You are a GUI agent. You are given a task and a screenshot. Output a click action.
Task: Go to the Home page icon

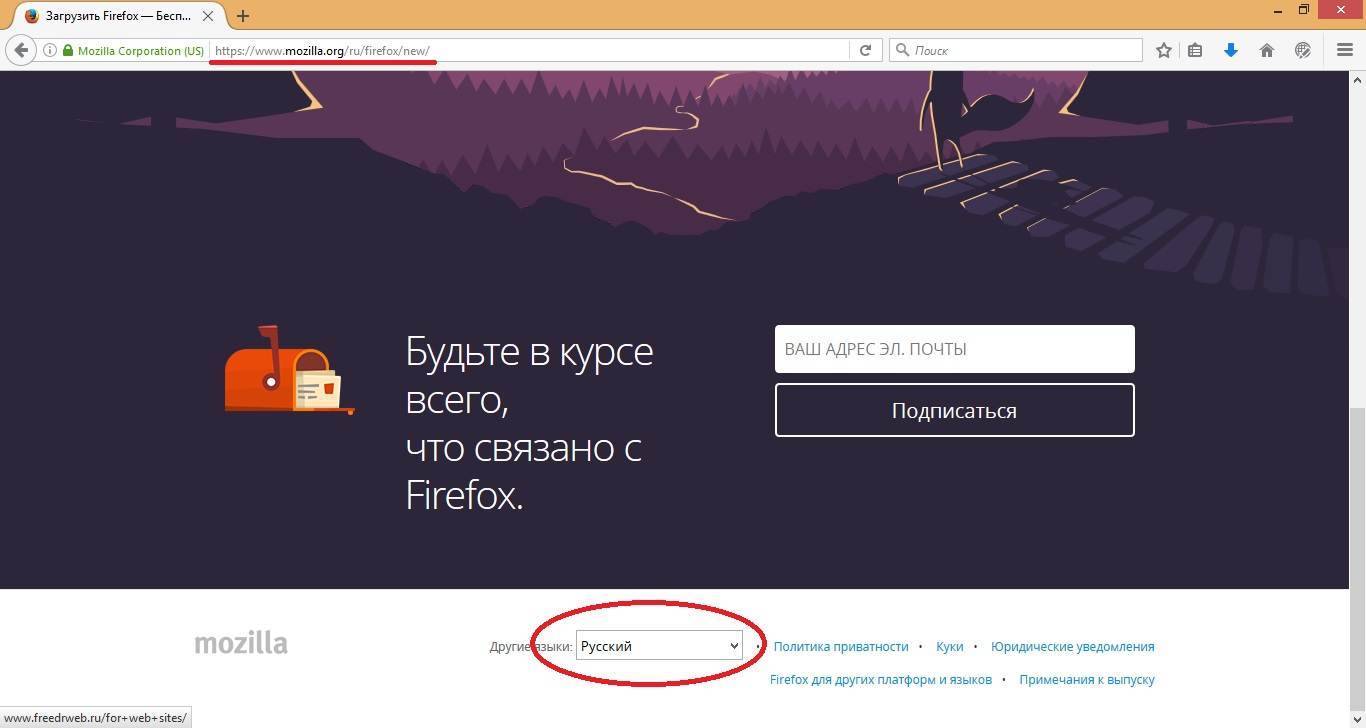(x=1267, y=50)
